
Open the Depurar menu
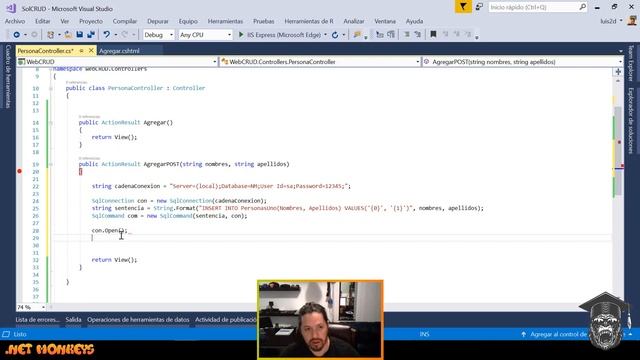158,21
